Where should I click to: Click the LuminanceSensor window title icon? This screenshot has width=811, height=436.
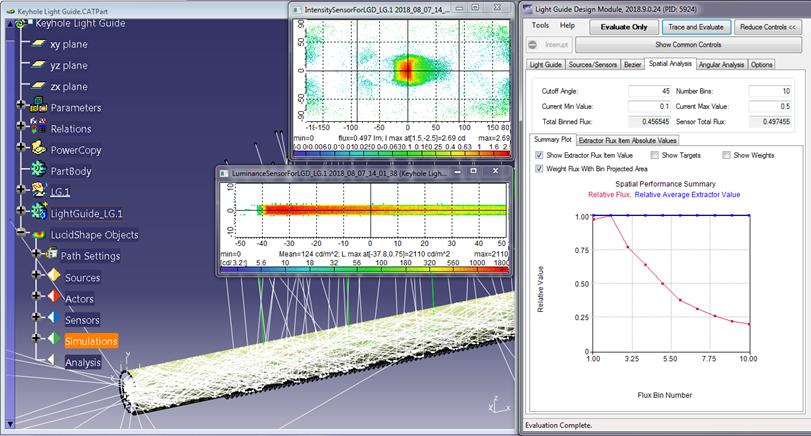click(224, 173)
